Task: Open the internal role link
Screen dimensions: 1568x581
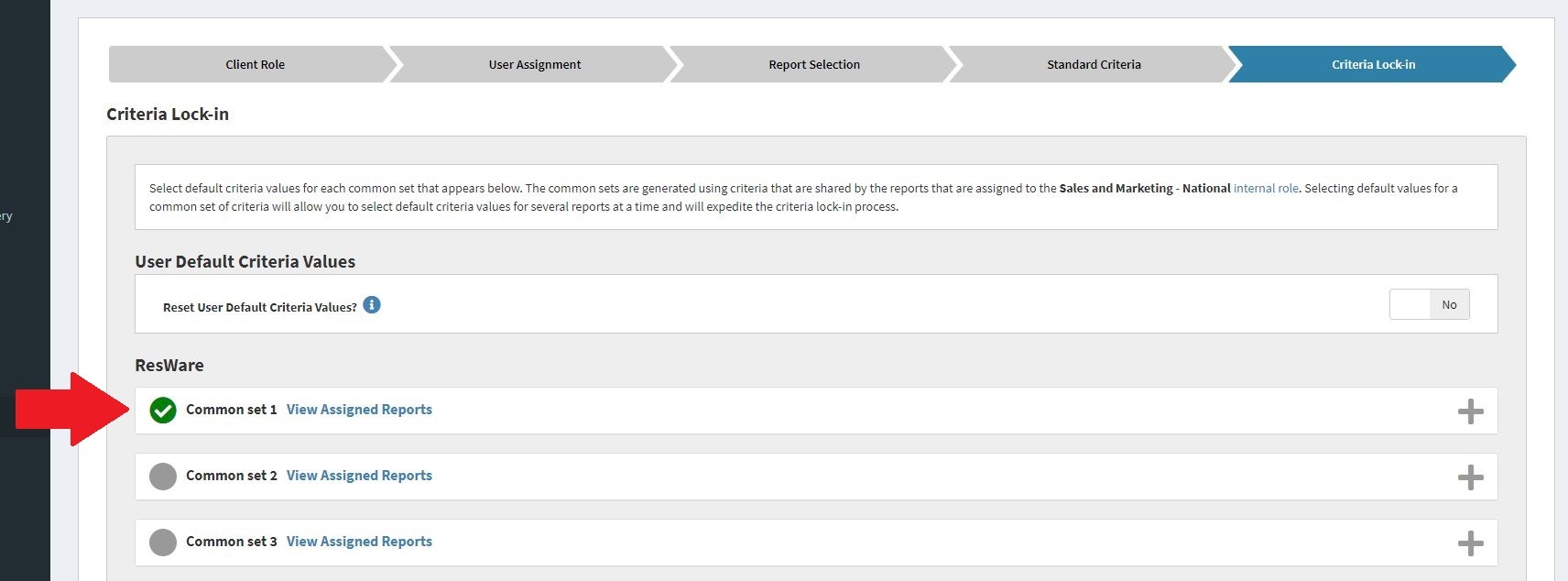Action: pyautogui.click(x=1266, y=188)
